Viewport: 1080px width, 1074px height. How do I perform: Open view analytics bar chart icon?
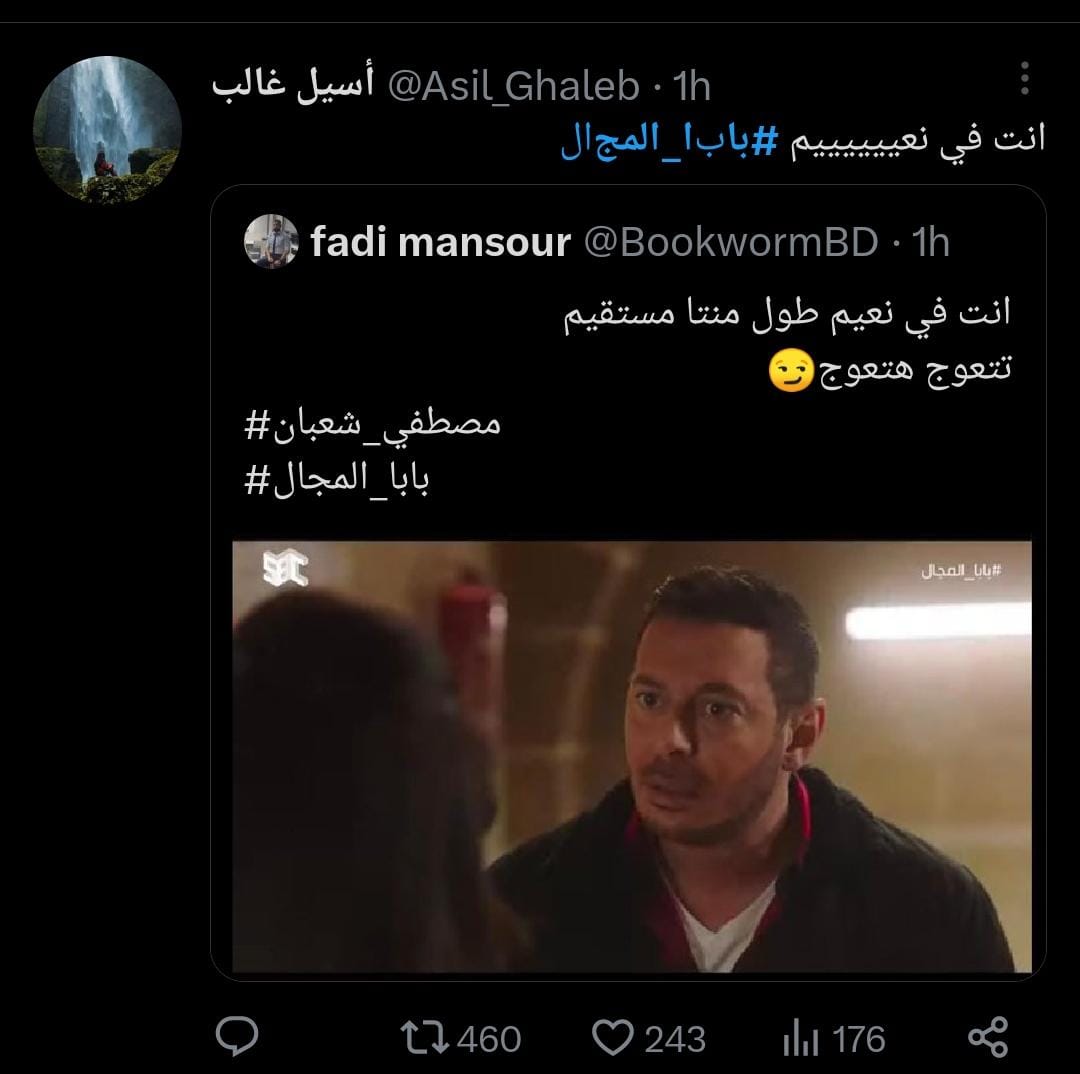coord(800,1039)
